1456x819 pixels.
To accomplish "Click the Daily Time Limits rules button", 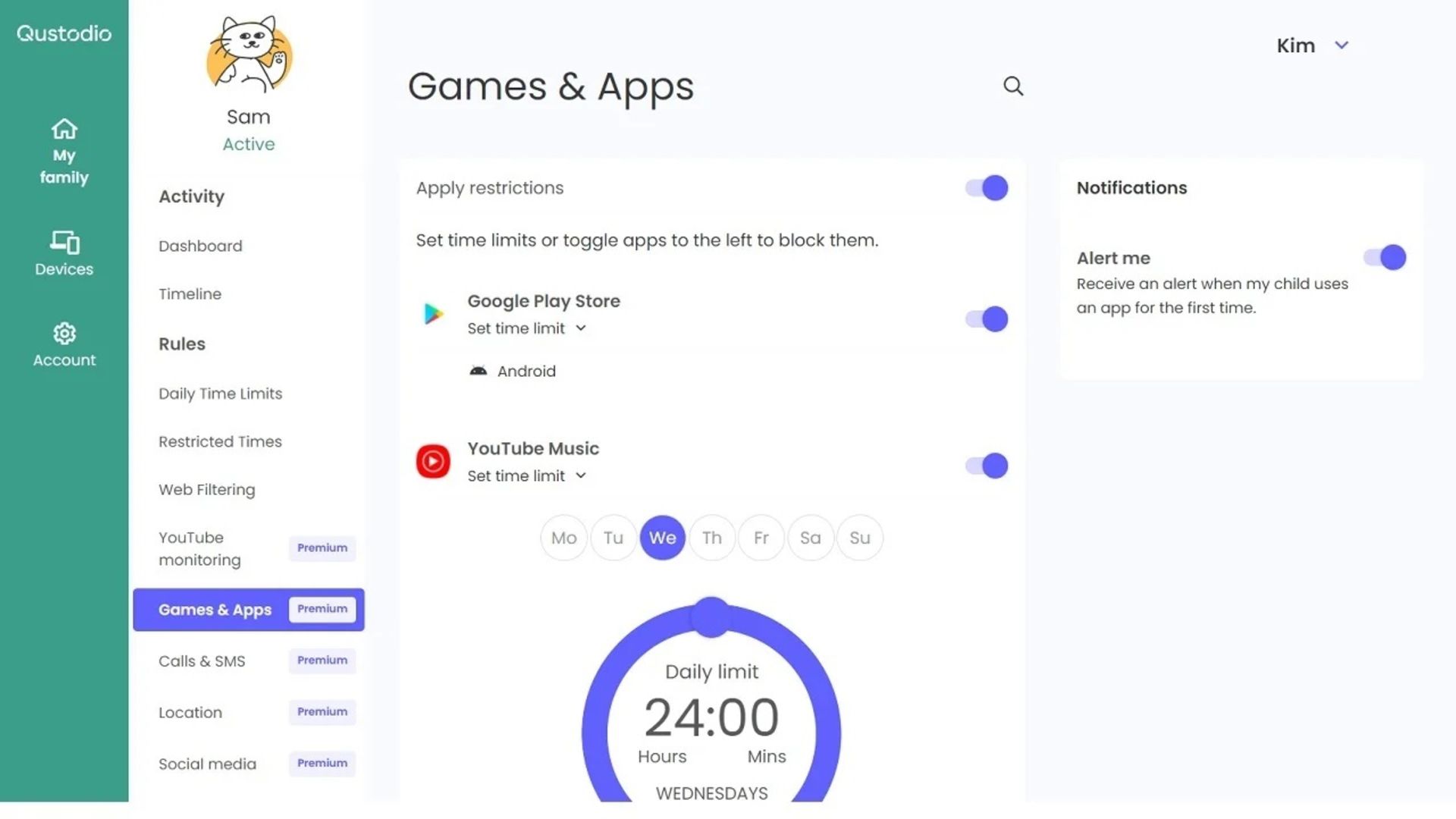I will tap(220, 393).
